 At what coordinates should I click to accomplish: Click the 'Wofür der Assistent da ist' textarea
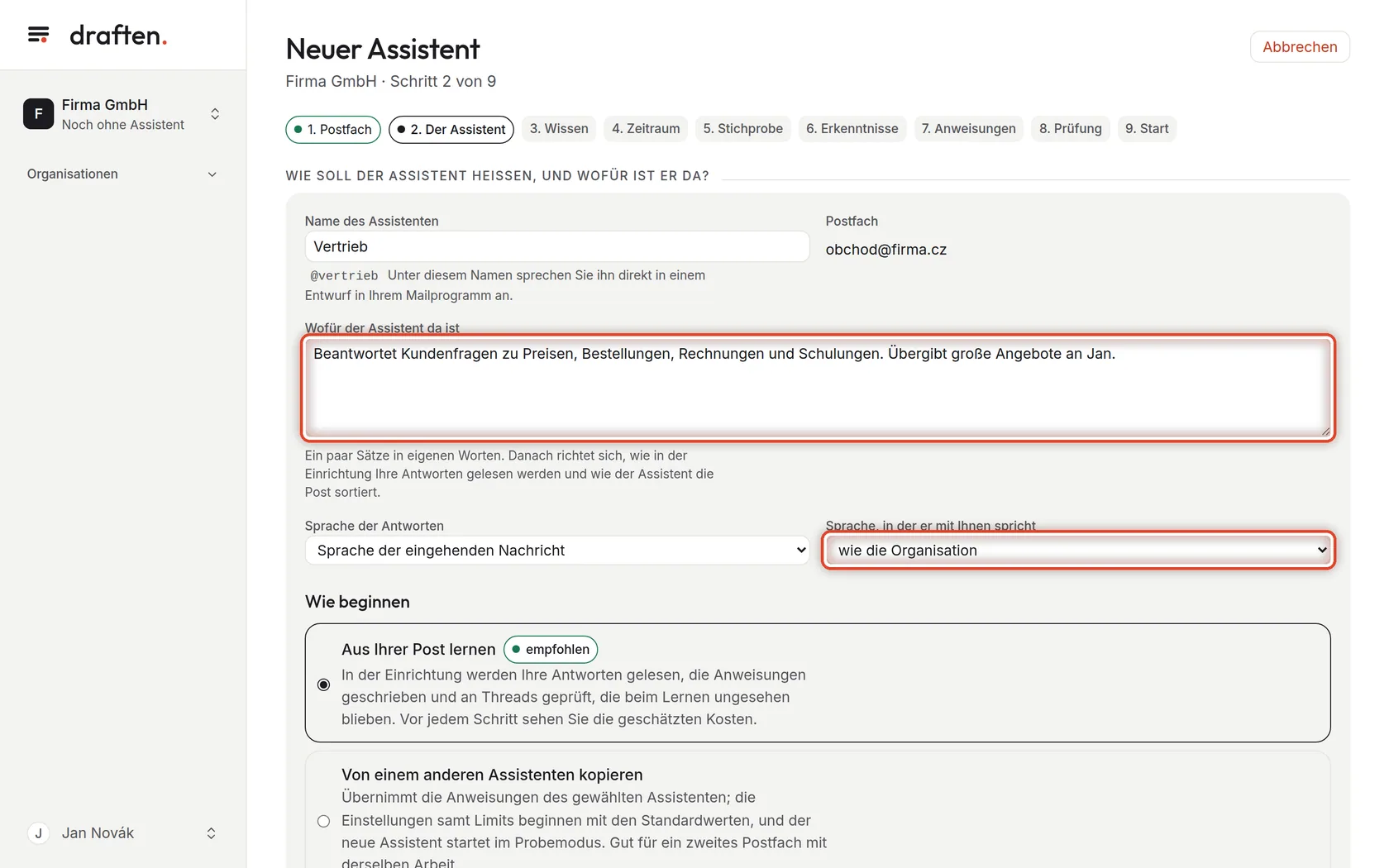pyautogui.click(x=818, y=388)
